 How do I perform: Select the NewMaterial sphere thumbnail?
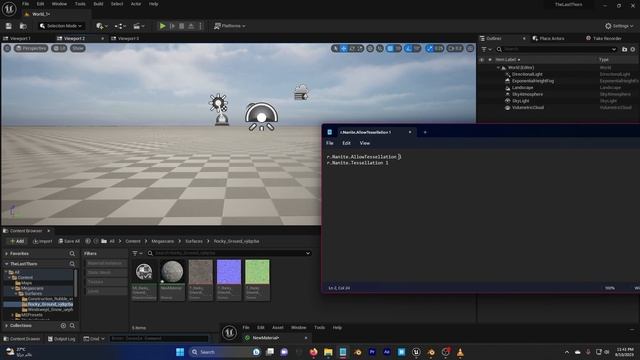172,272
